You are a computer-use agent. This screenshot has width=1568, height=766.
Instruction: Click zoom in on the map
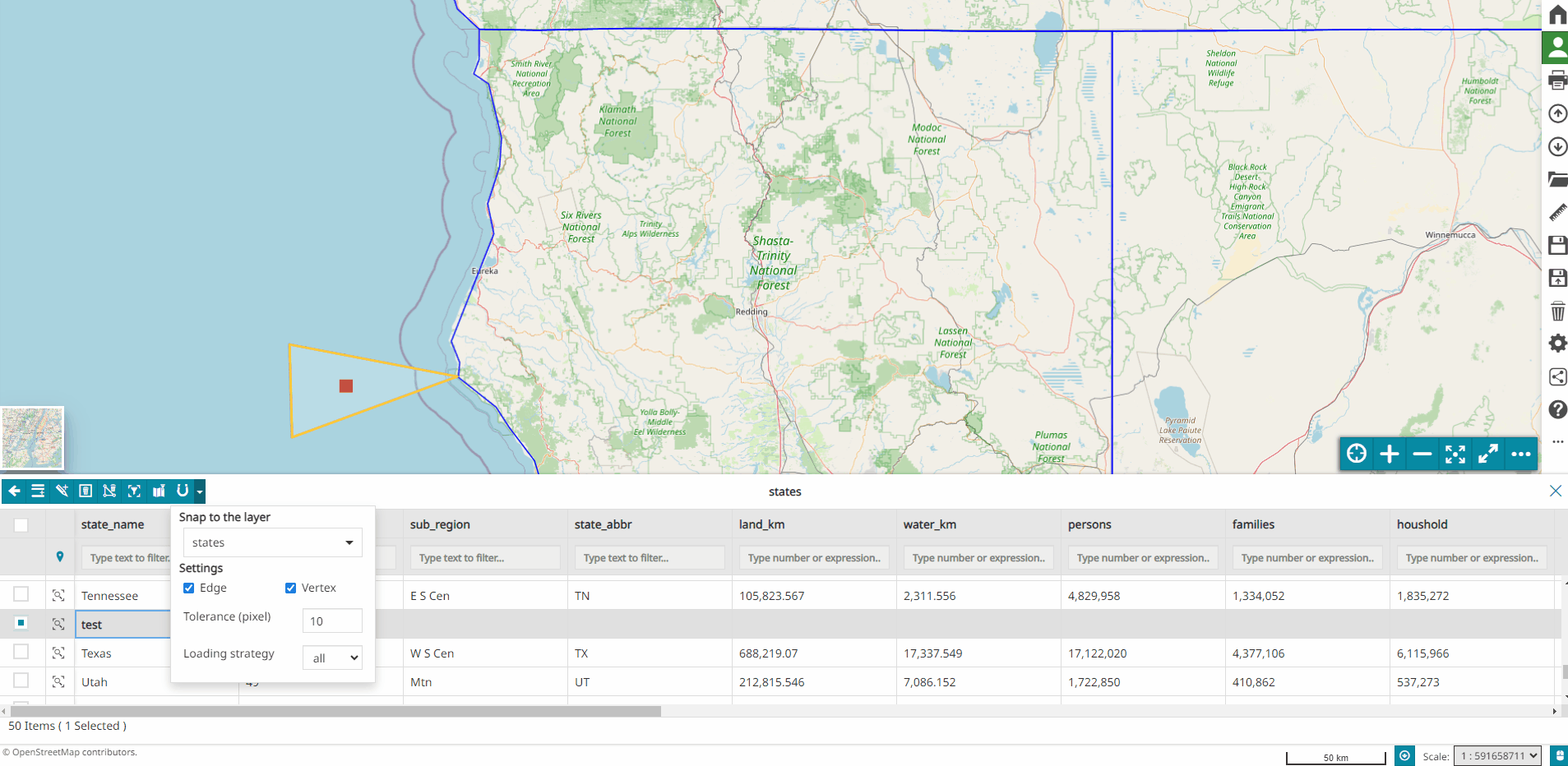point(1389,453)
